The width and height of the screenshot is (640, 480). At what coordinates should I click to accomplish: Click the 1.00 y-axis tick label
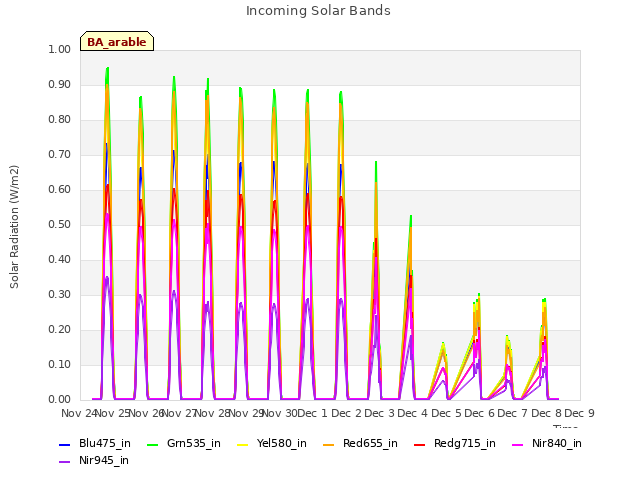(x=59, y=49)
